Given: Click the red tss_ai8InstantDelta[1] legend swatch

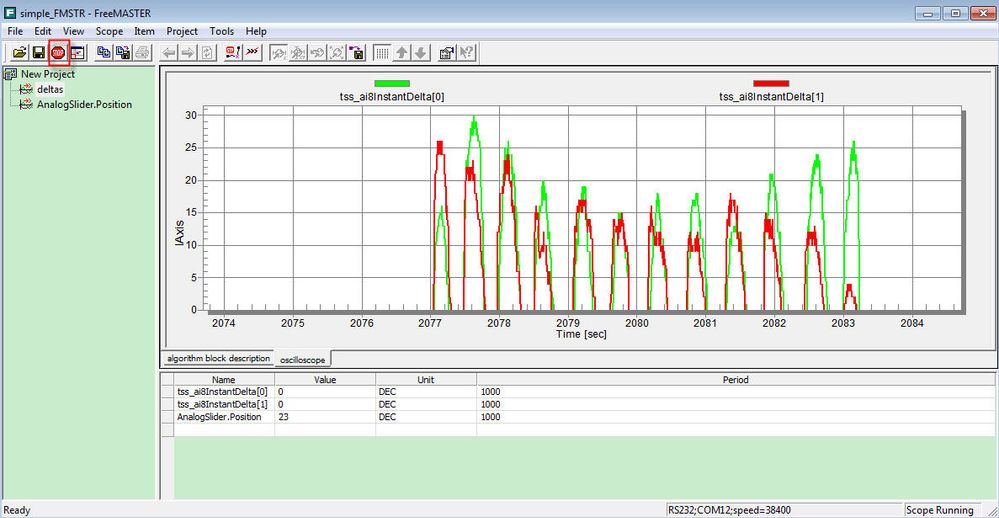Looking at the screenshot, I should (x=771, y=83).
